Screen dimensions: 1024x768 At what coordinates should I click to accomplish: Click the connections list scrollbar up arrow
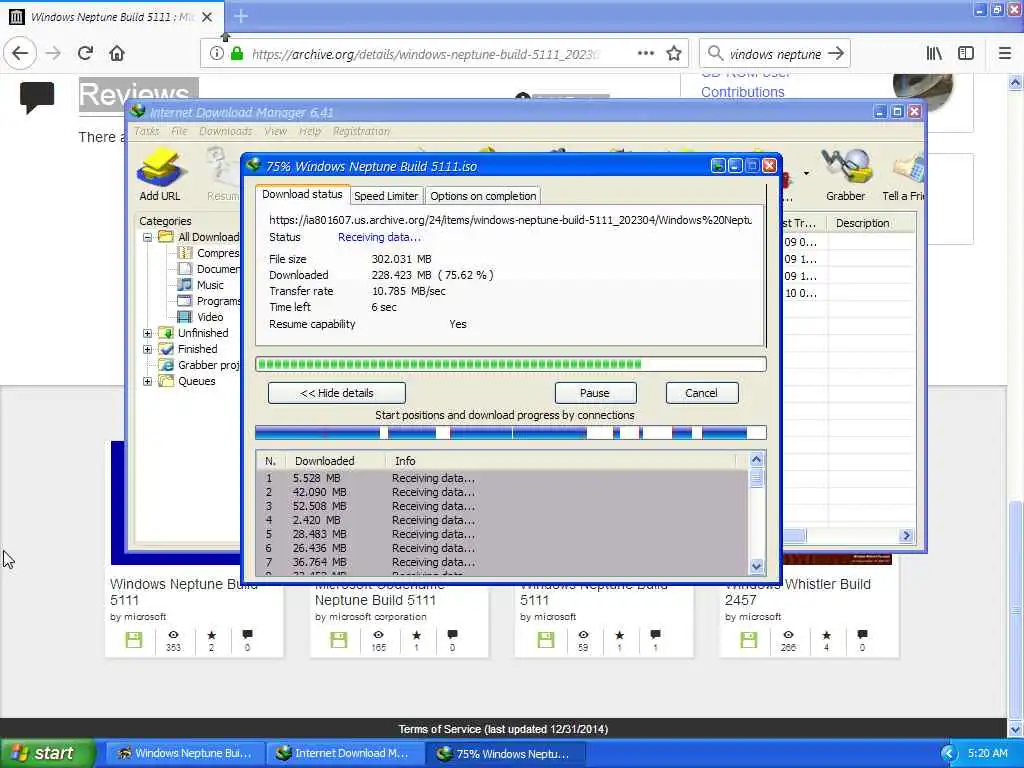[756, 460]
